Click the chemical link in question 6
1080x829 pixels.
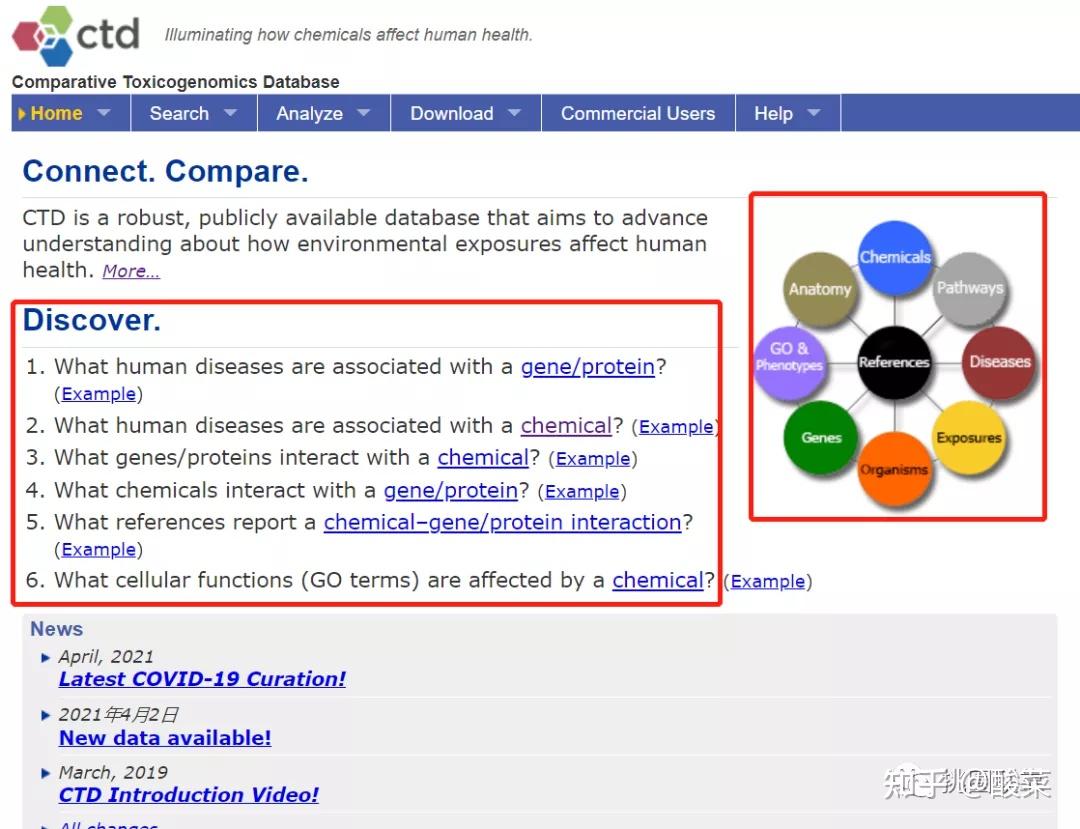pos(658,580)
